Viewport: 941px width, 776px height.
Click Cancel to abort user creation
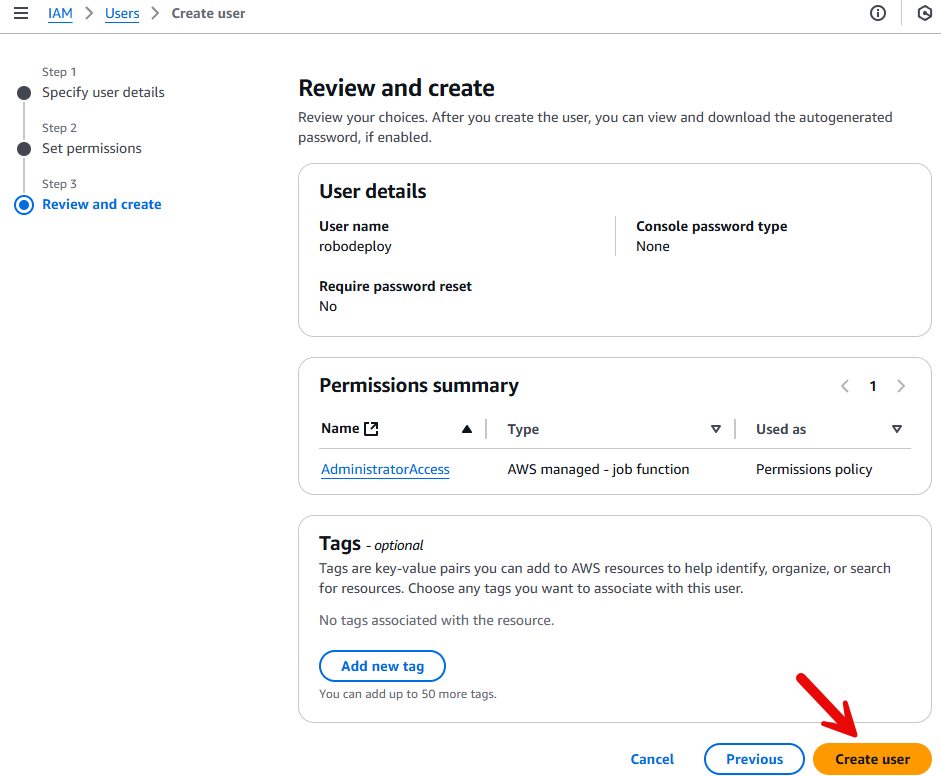[x=652, y=759]
